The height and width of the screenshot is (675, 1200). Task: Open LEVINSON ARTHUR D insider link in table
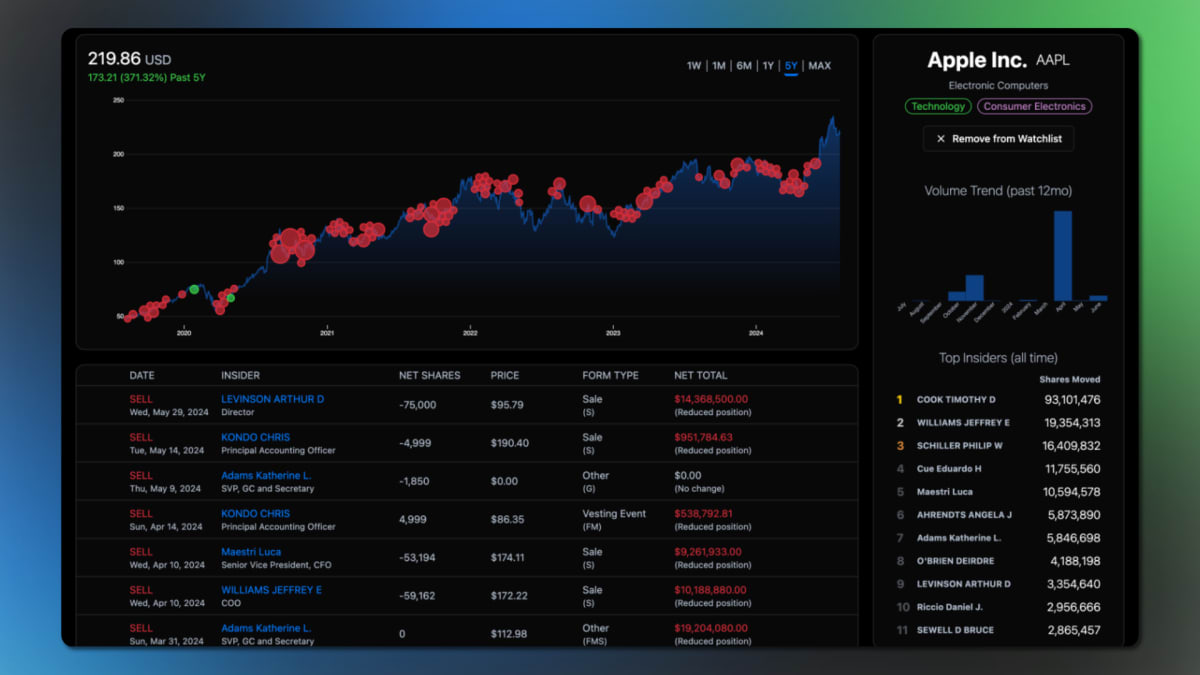click(272, 399)
